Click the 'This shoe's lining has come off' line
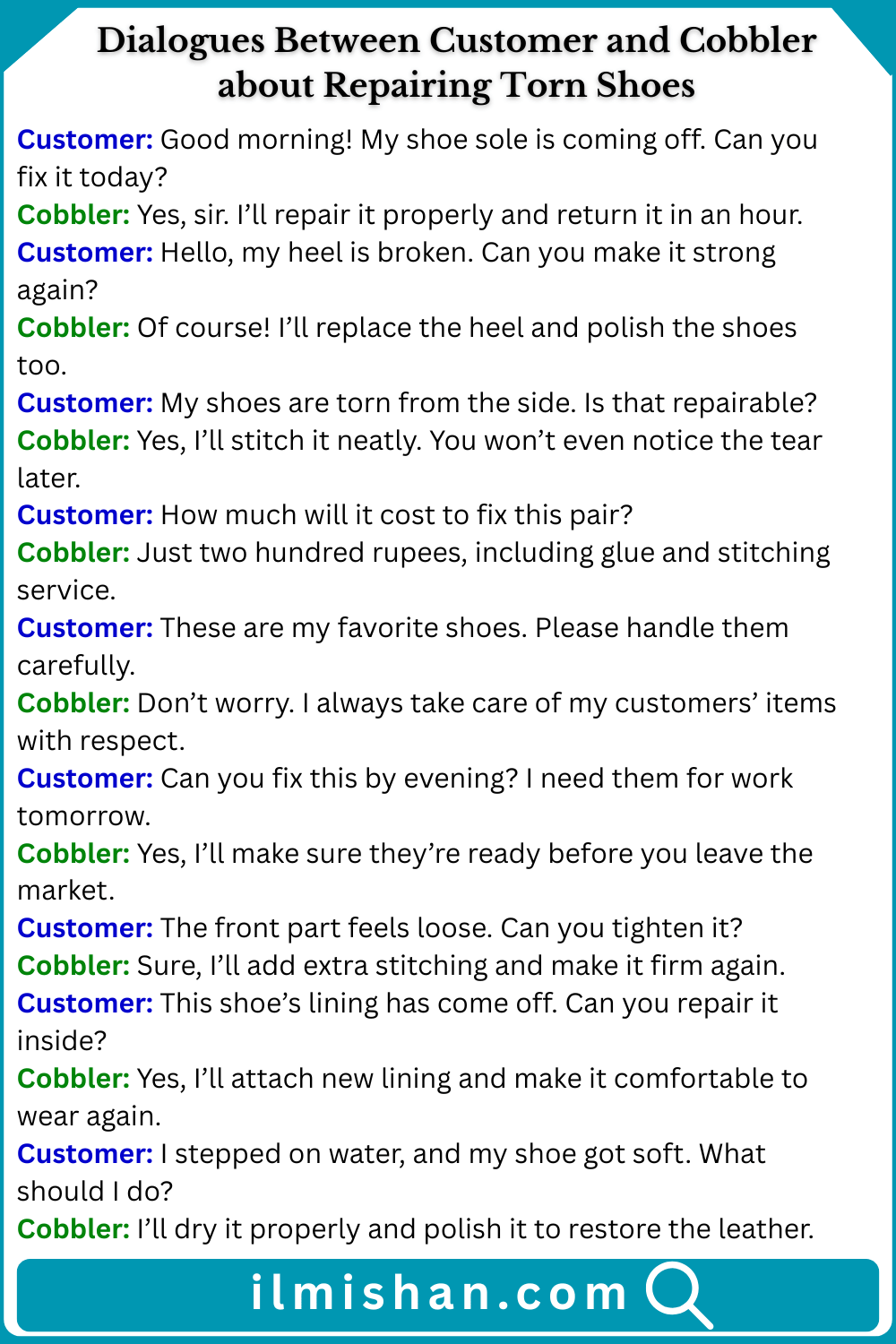 469,1004
